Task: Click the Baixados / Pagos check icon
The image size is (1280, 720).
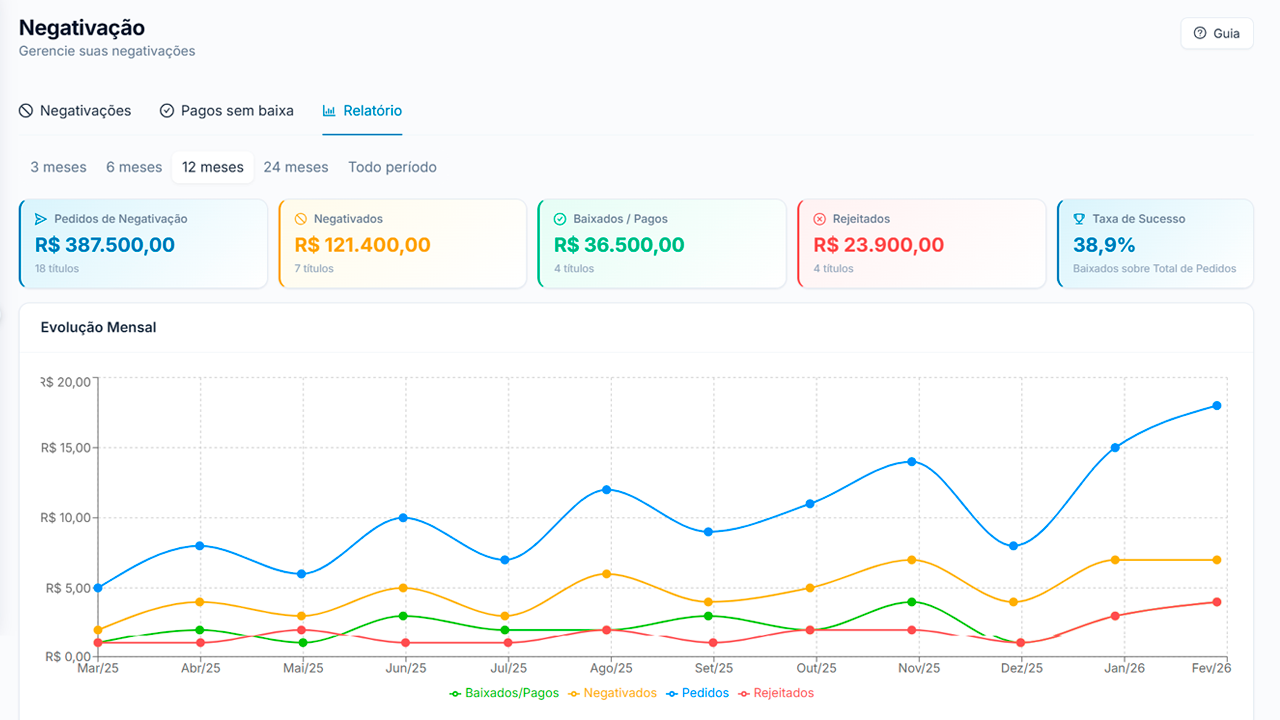Action: [560, 219]
